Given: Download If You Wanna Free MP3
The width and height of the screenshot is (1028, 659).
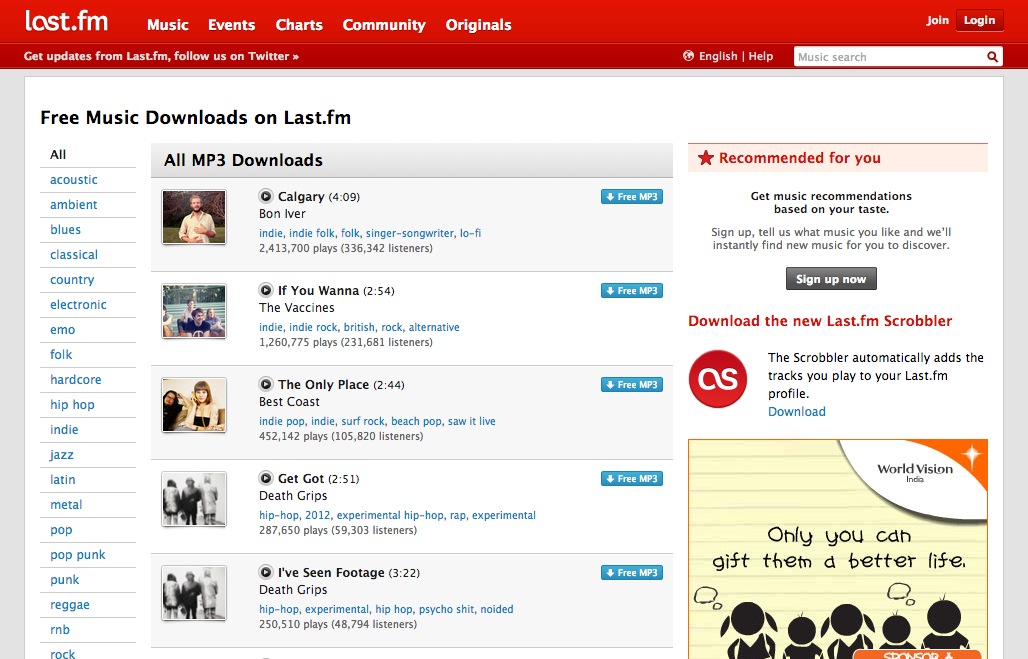Looking at the screenshot, I should 631,290.
